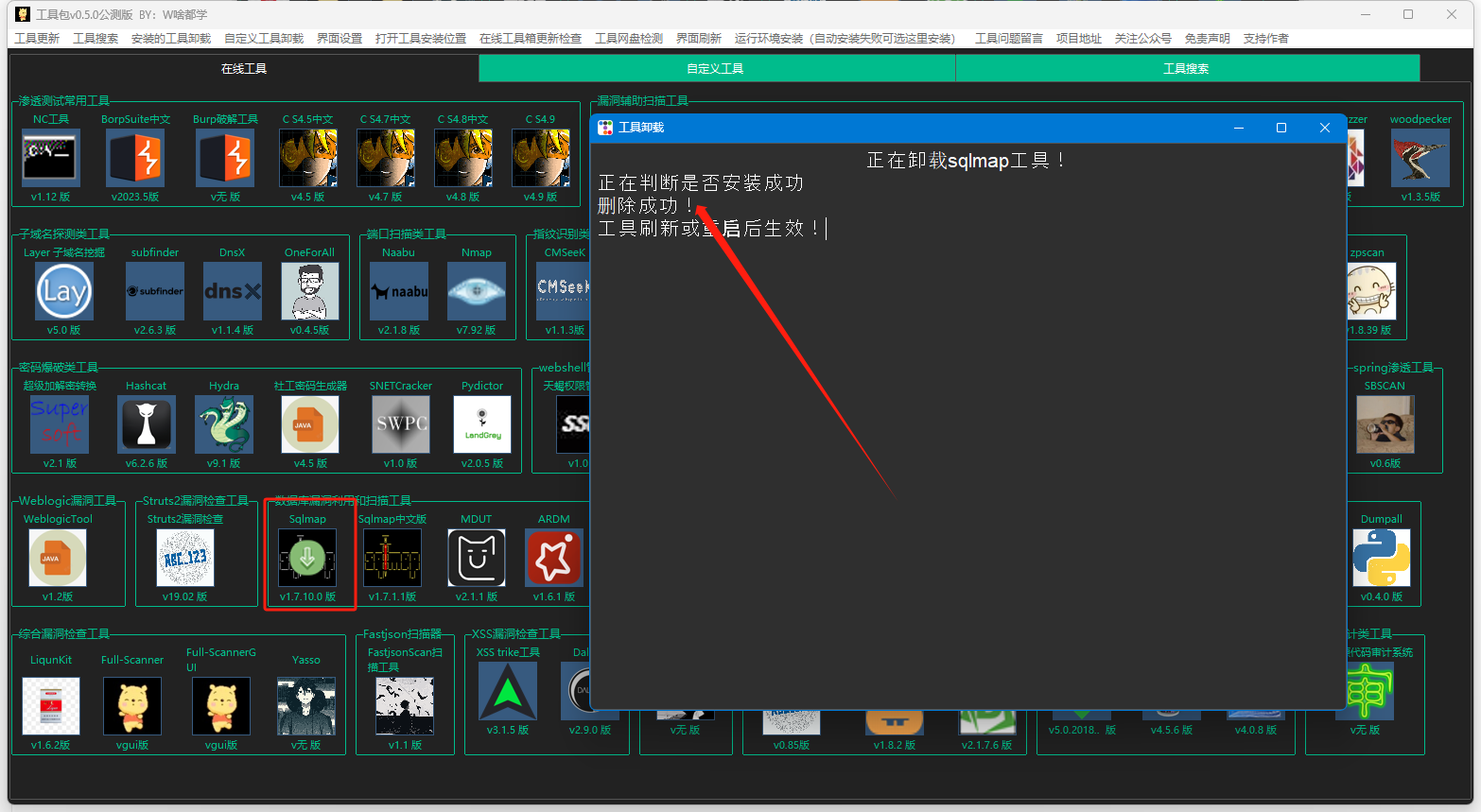The height and width of the screenshot is (812, 1481).
Task: Click 界面刷新 menu item
Action: [x=699, y=39]
